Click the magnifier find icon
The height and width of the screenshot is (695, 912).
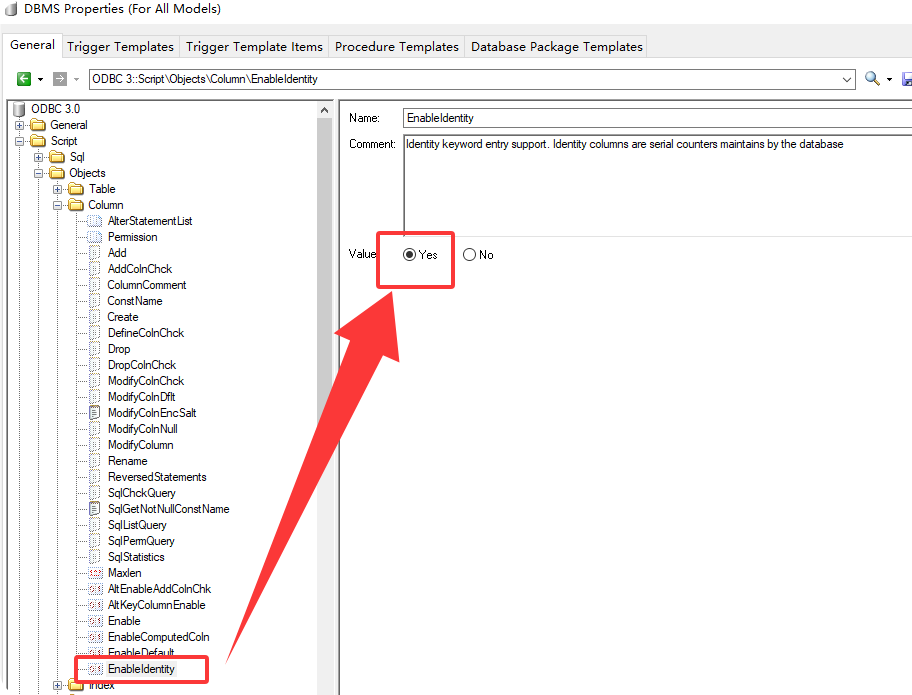(x=872, y=78)
